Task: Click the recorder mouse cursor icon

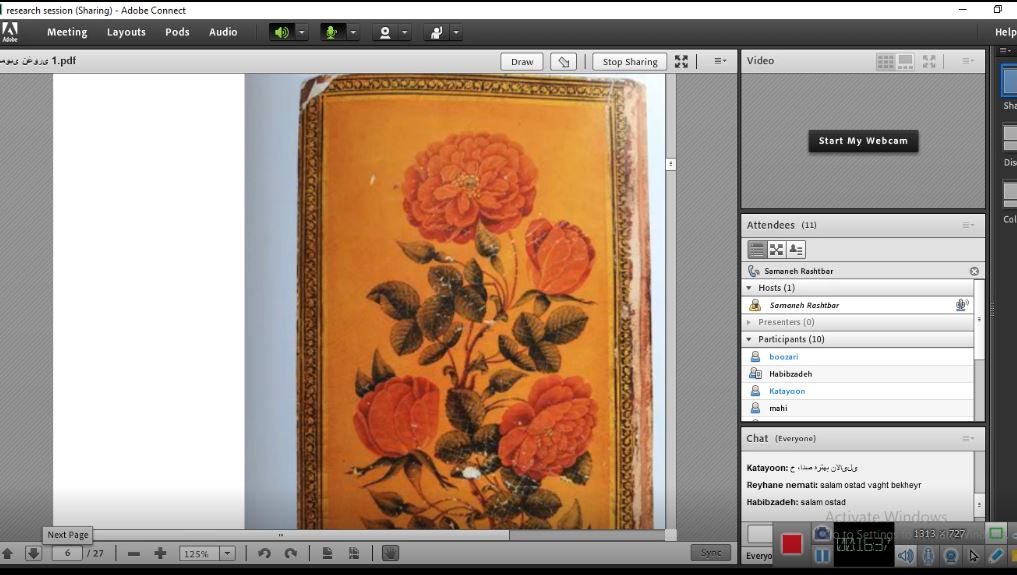Action: click(973, 556)
